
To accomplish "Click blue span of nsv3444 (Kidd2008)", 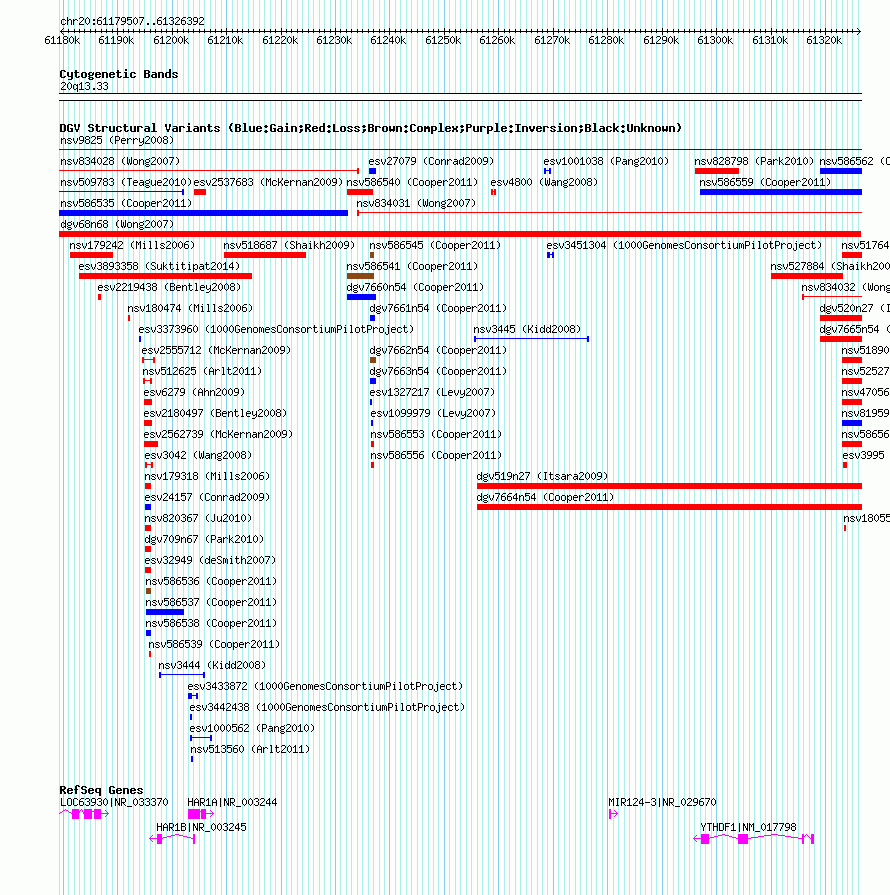I will 182,675.
